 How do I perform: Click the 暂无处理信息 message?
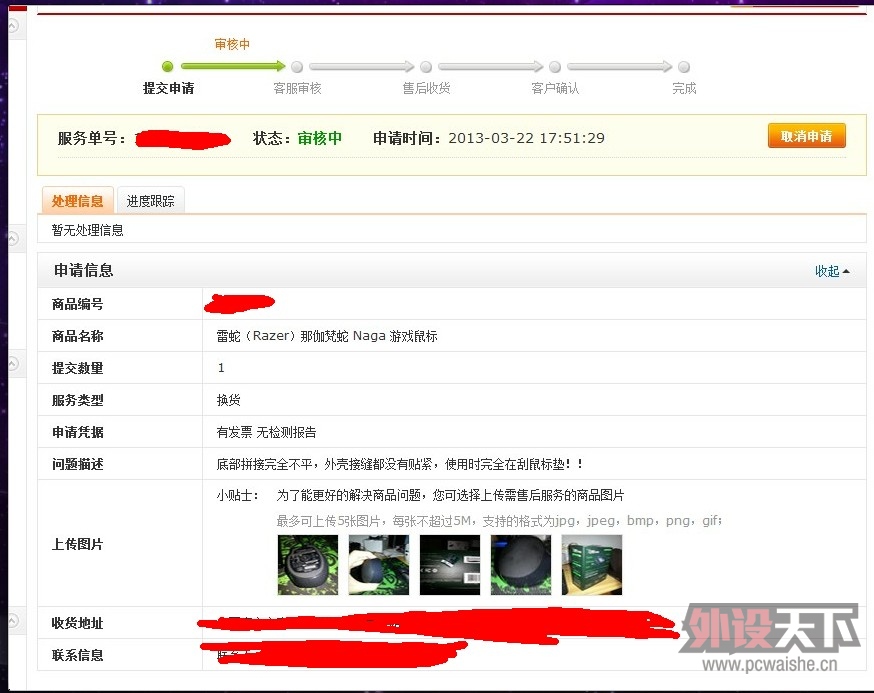[x=88, y=230]
